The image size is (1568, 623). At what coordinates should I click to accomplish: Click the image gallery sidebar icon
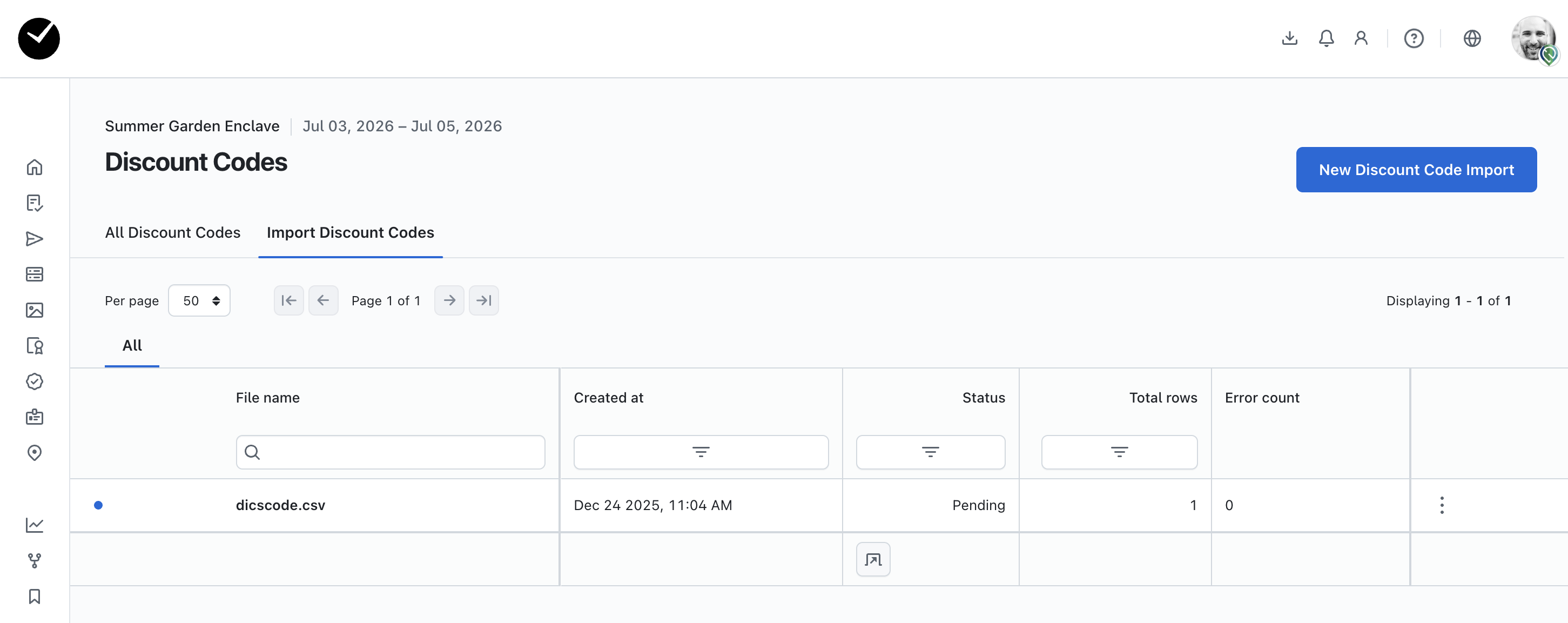tap(35, 310)
